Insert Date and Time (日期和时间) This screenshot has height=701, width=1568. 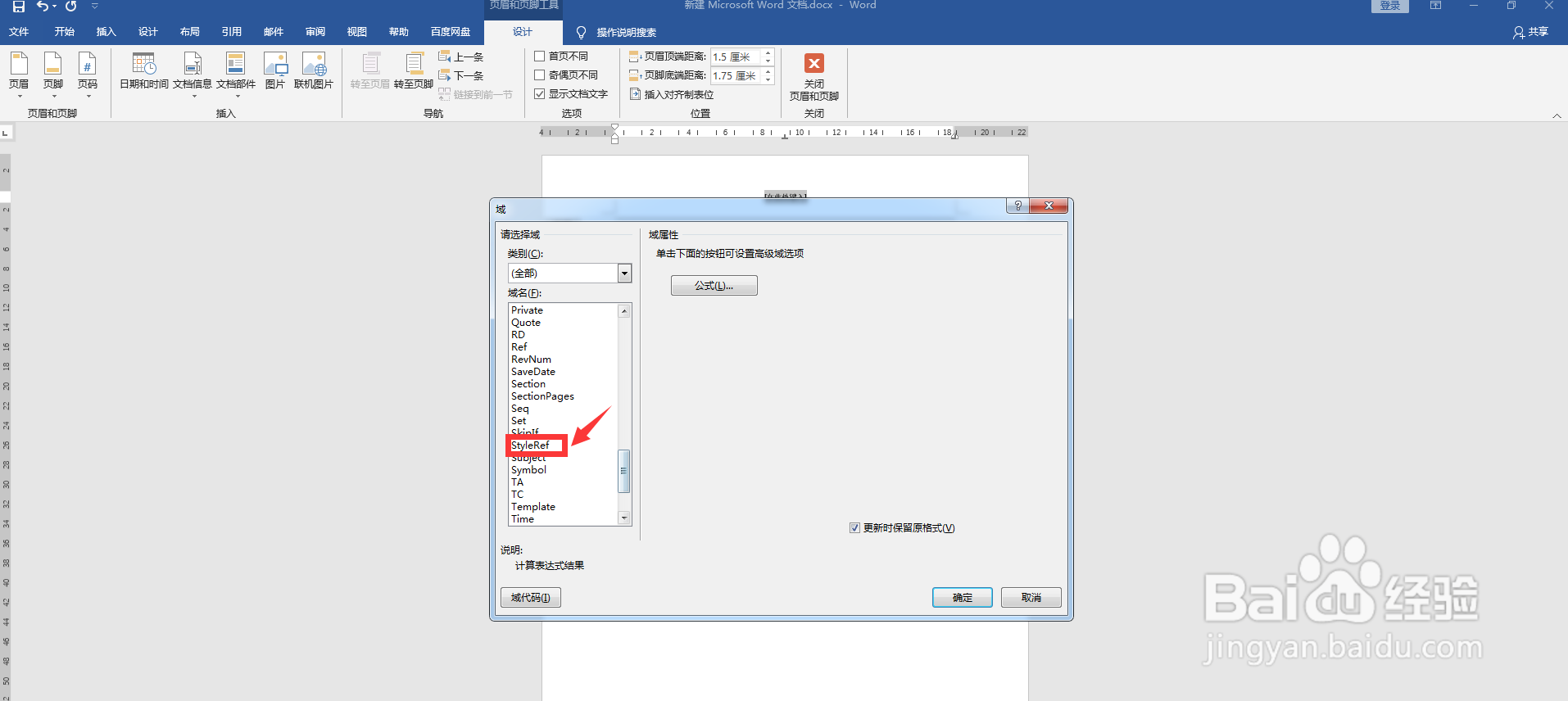(x=144, y=72)
